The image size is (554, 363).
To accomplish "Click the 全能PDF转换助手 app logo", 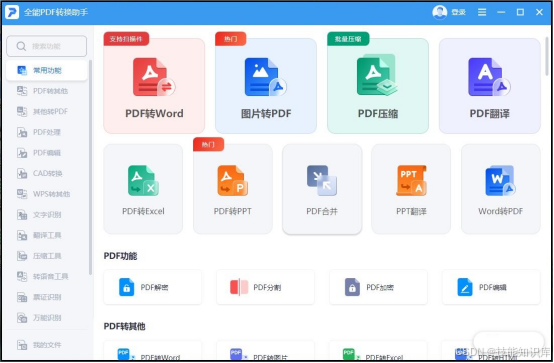I will [12, 12].
